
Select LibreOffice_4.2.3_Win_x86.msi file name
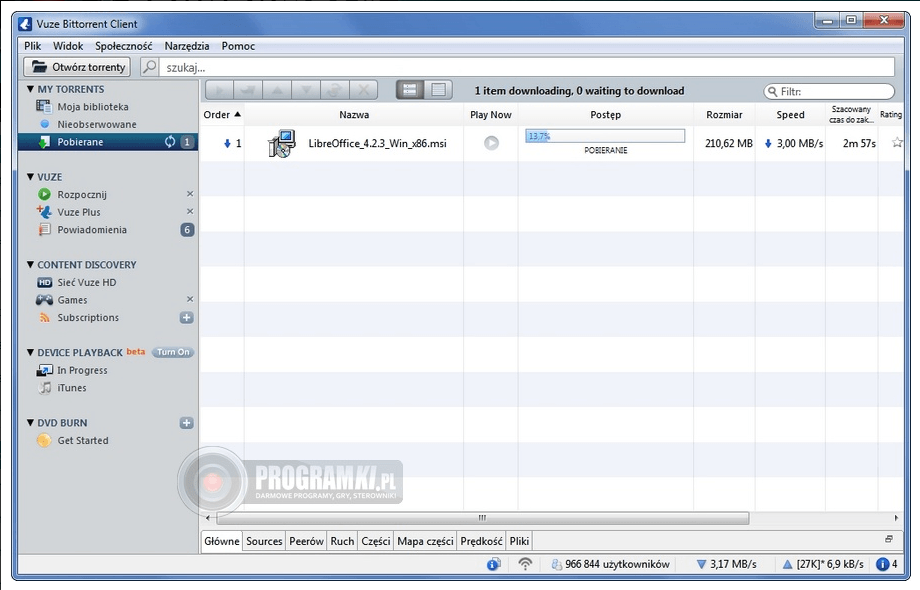pos(377,143)
